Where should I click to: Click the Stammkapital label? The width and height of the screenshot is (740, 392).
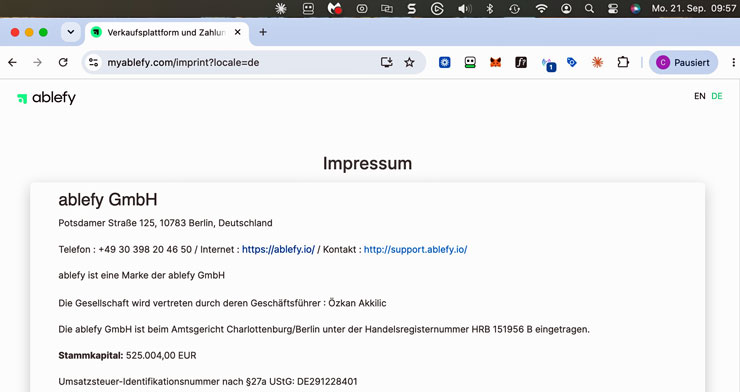pyautogui.click(x=91, y=355)
